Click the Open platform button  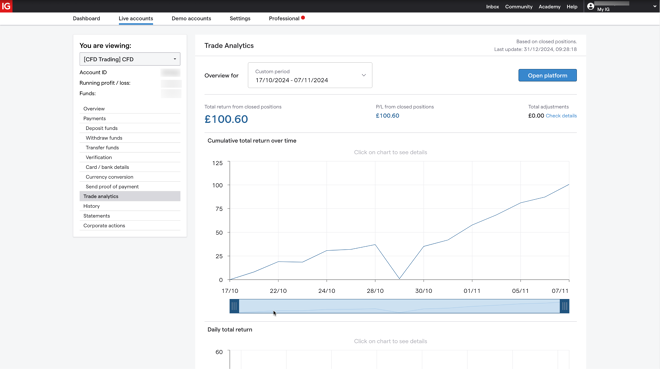coord(547,75)
